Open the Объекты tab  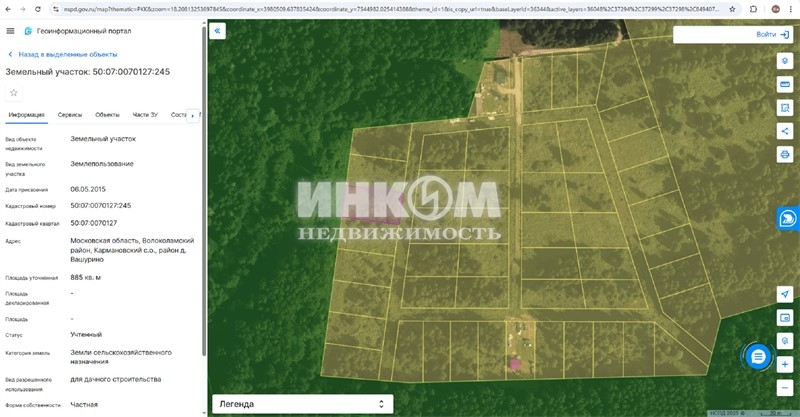pyautogui.click(x=107, y=115)
